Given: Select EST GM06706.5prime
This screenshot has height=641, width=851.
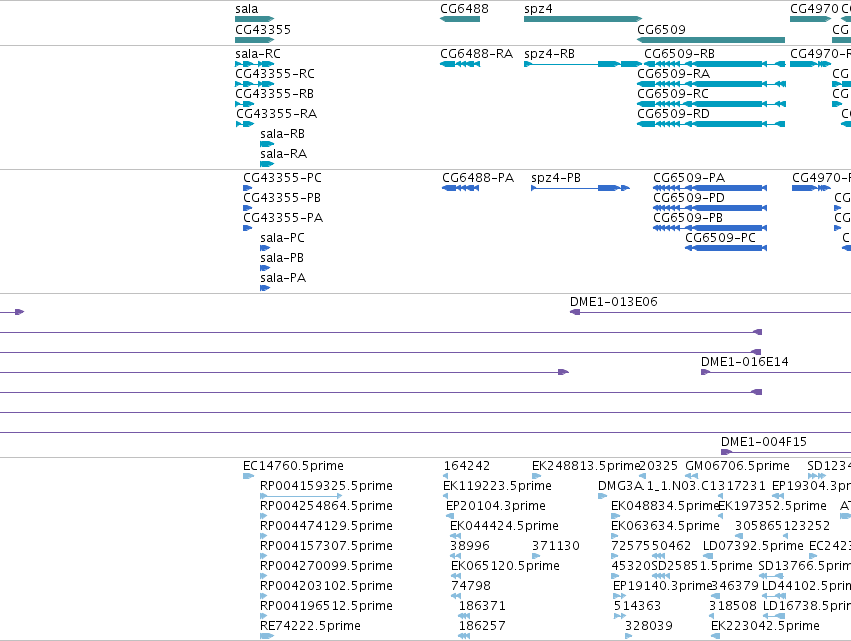Looking at the screenshot, I should [x=737, y=466].
